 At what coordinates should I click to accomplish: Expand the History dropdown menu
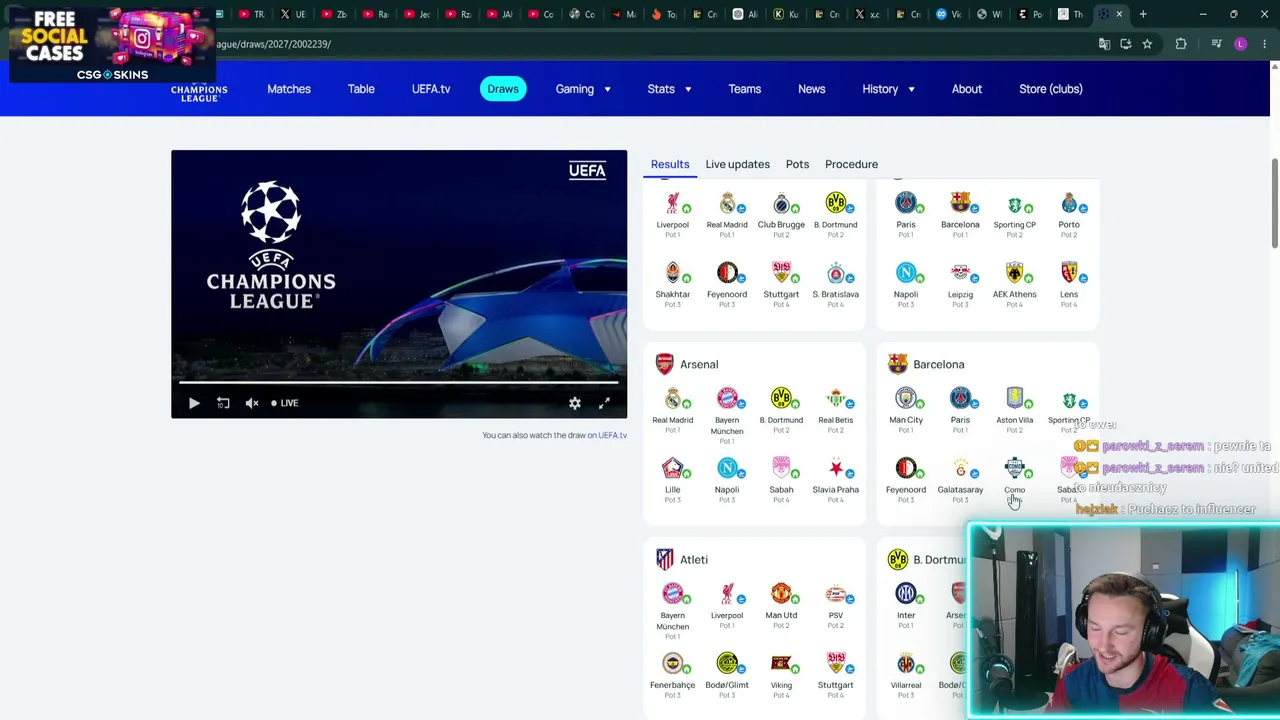889,89
